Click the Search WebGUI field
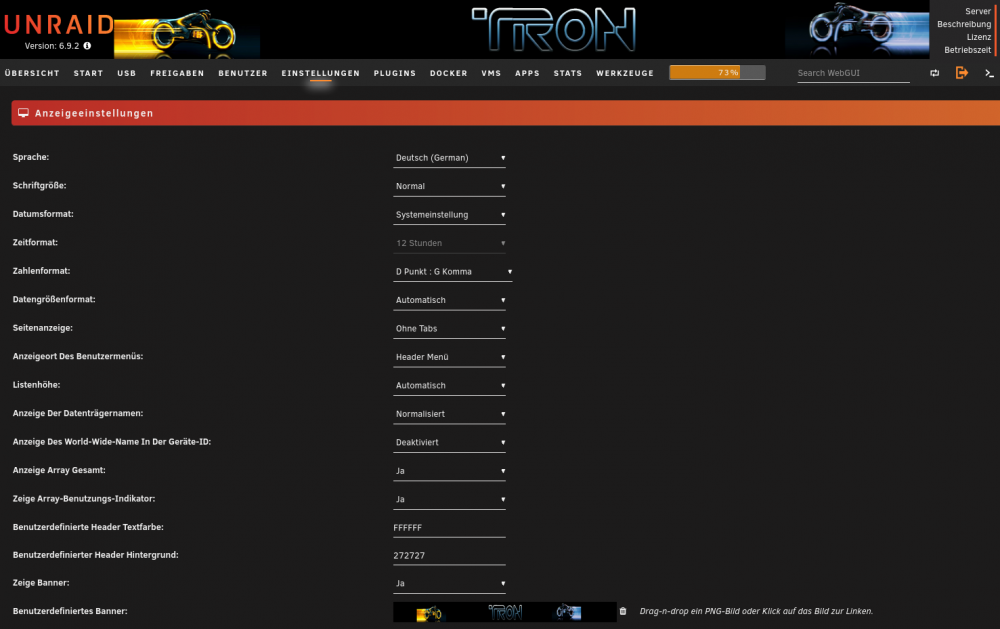This screenshot has height=629, width=1000. click(x=853, y=73)
